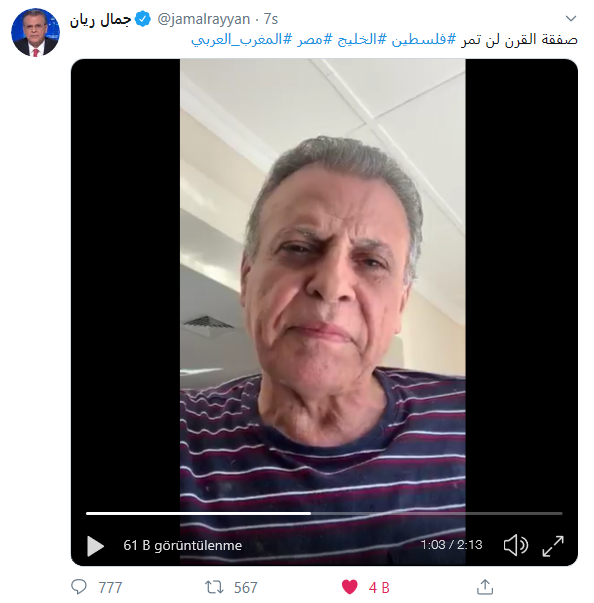Toggle the red heart like icon
This screenshot has height=603, width=594.
click(x=349, y=587)
